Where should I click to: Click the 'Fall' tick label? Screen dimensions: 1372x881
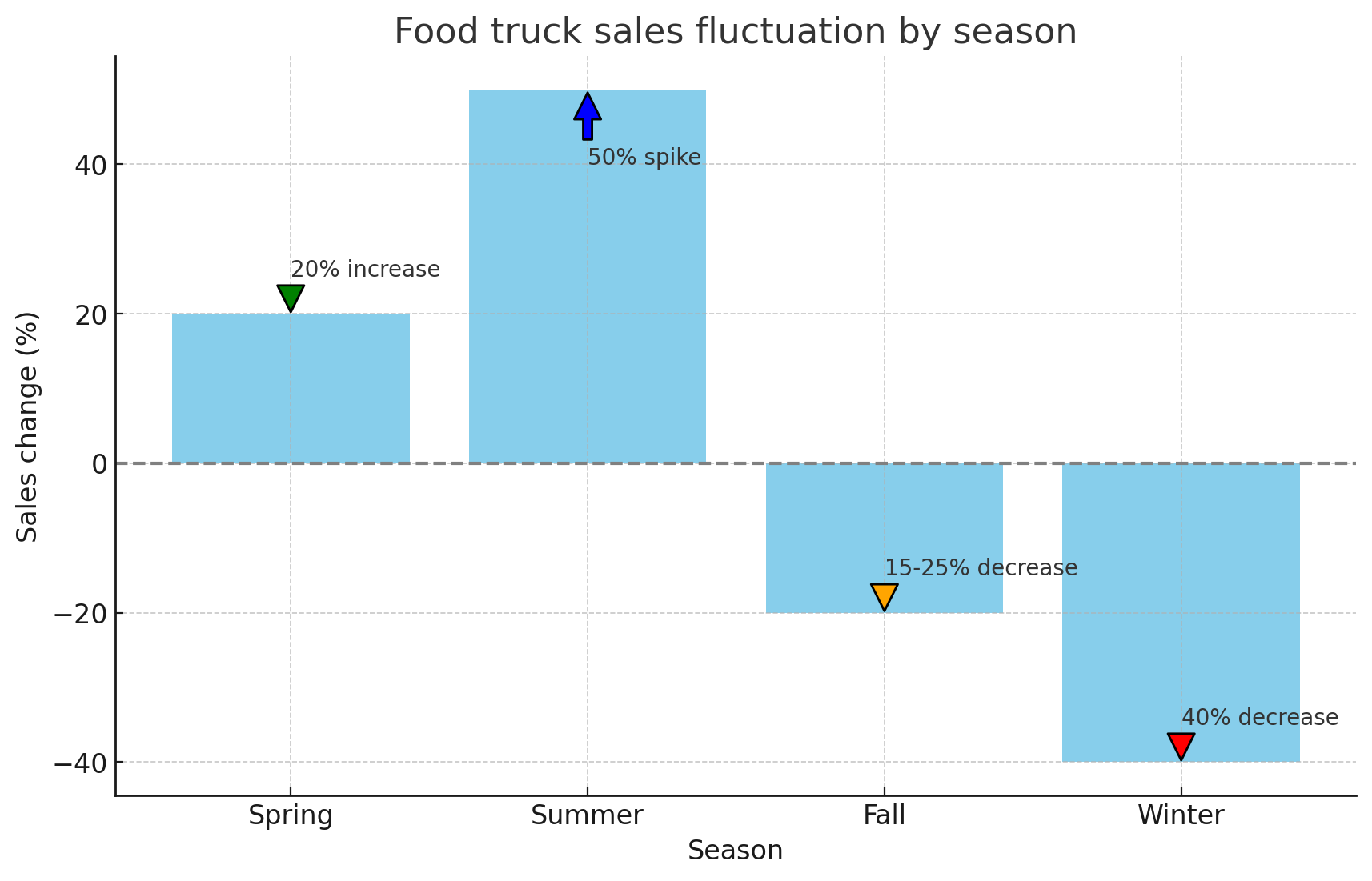click(x=885, y=816)
